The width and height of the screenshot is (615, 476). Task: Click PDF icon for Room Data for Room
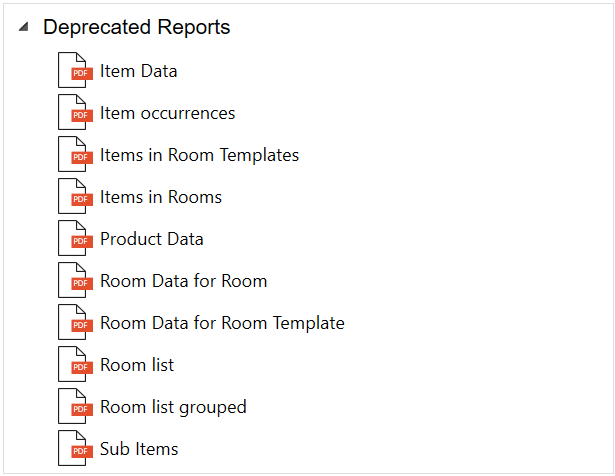pyautogui.click(x=74, y=281)
